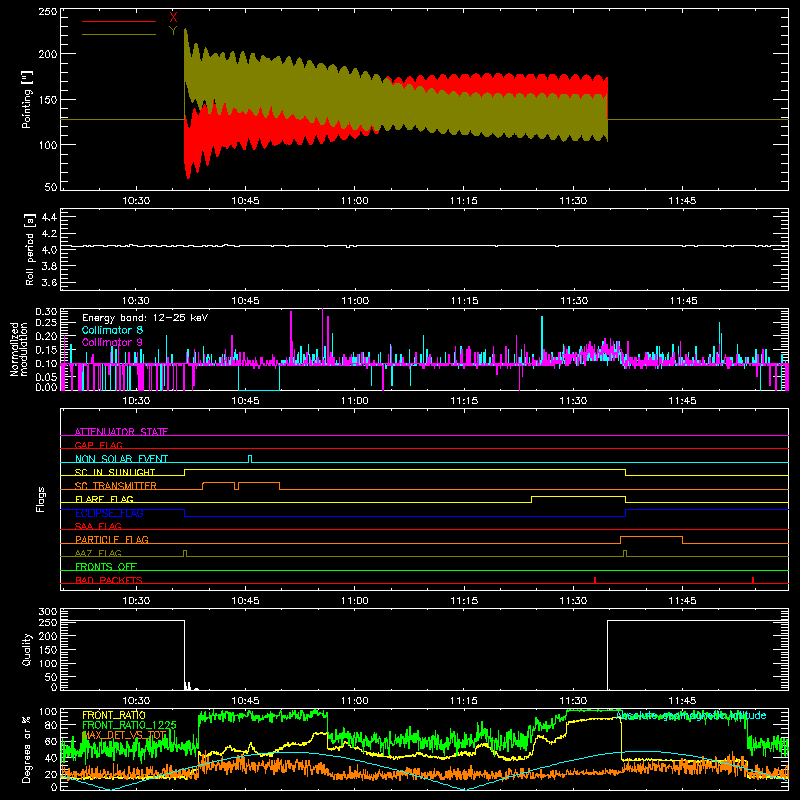
Task: Click the 'Normalized modulation' axis title
Action: pos(19,349)
